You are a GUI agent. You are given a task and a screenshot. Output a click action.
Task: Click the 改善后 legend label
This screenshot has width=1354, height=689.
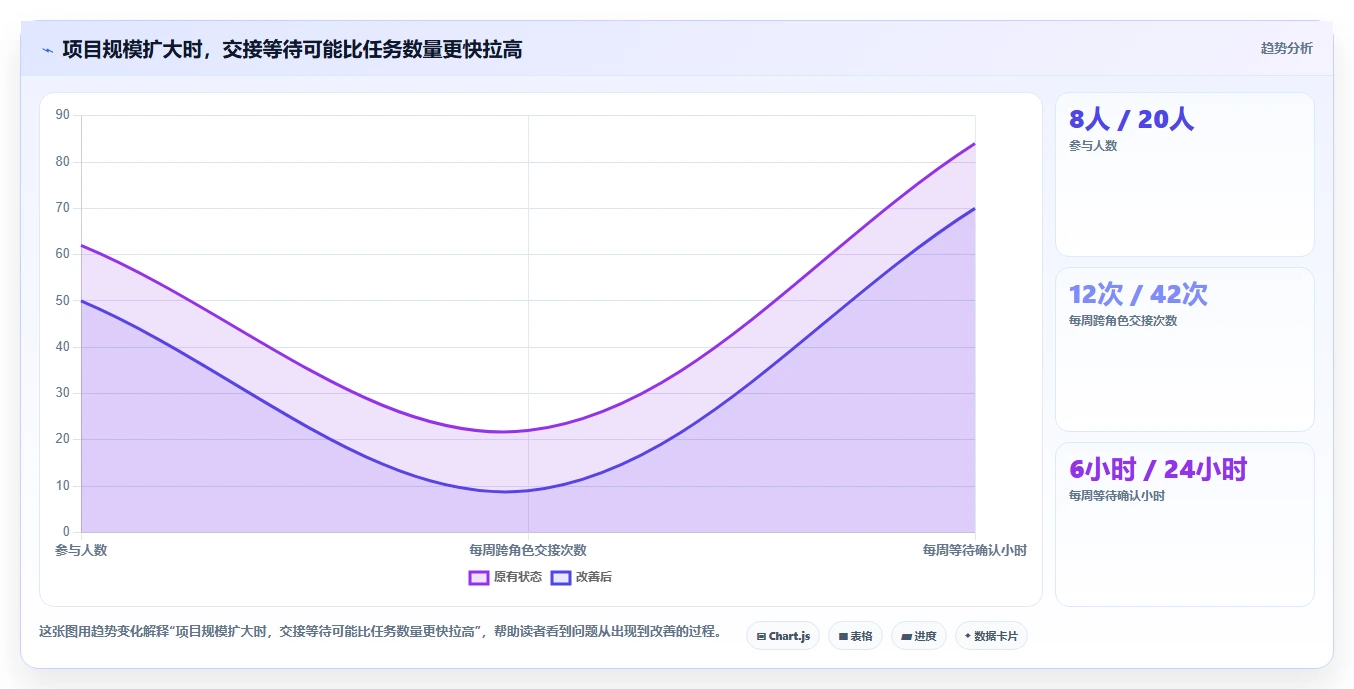[593, 577]
